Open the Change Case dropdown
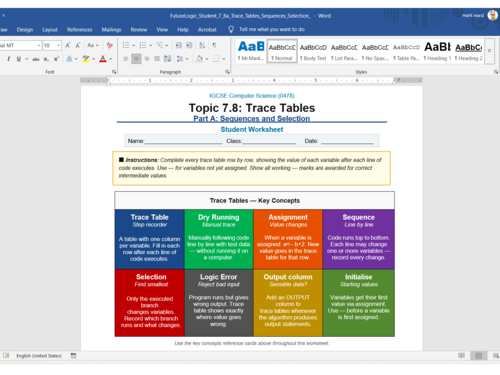This screenshot has width=500, height=375. point(93,45)
